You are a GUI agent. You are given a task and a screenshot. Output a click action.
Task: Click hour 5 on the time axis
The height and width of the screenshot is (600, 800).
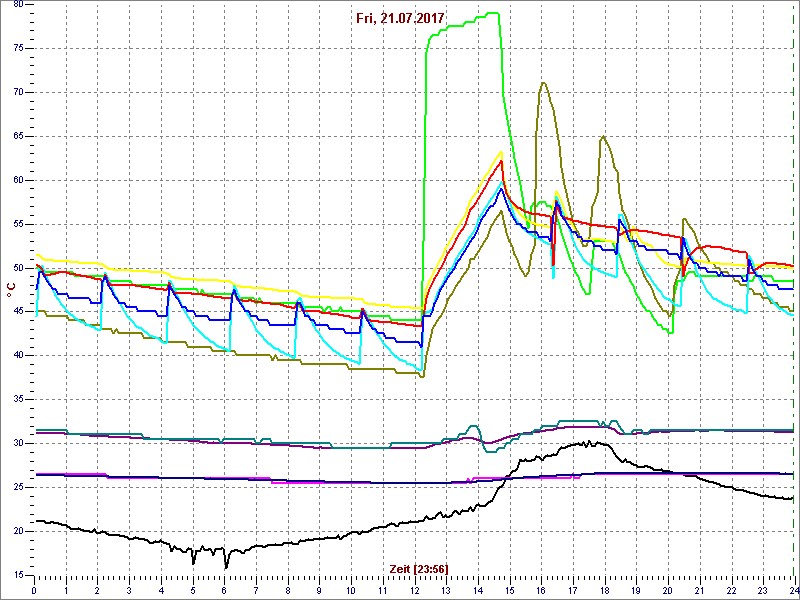pyautogui.click(x=192, y=589)
